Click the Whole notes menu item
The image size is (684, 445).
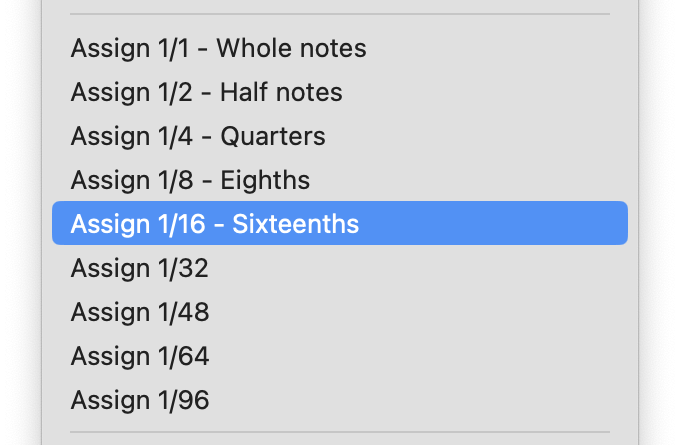[x=218, y=48]
